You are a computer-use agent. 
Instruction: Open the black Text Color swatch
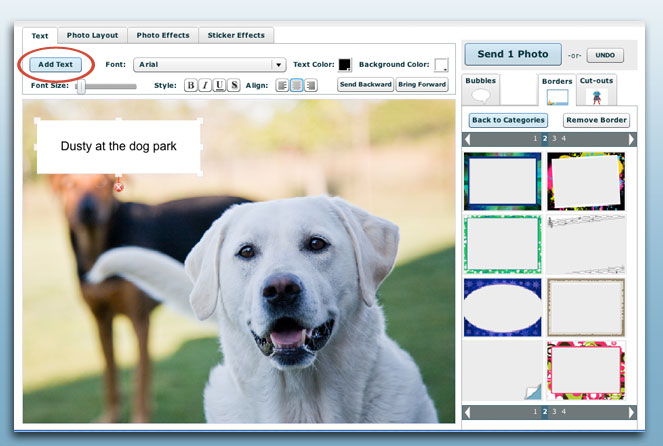point(345,65)
